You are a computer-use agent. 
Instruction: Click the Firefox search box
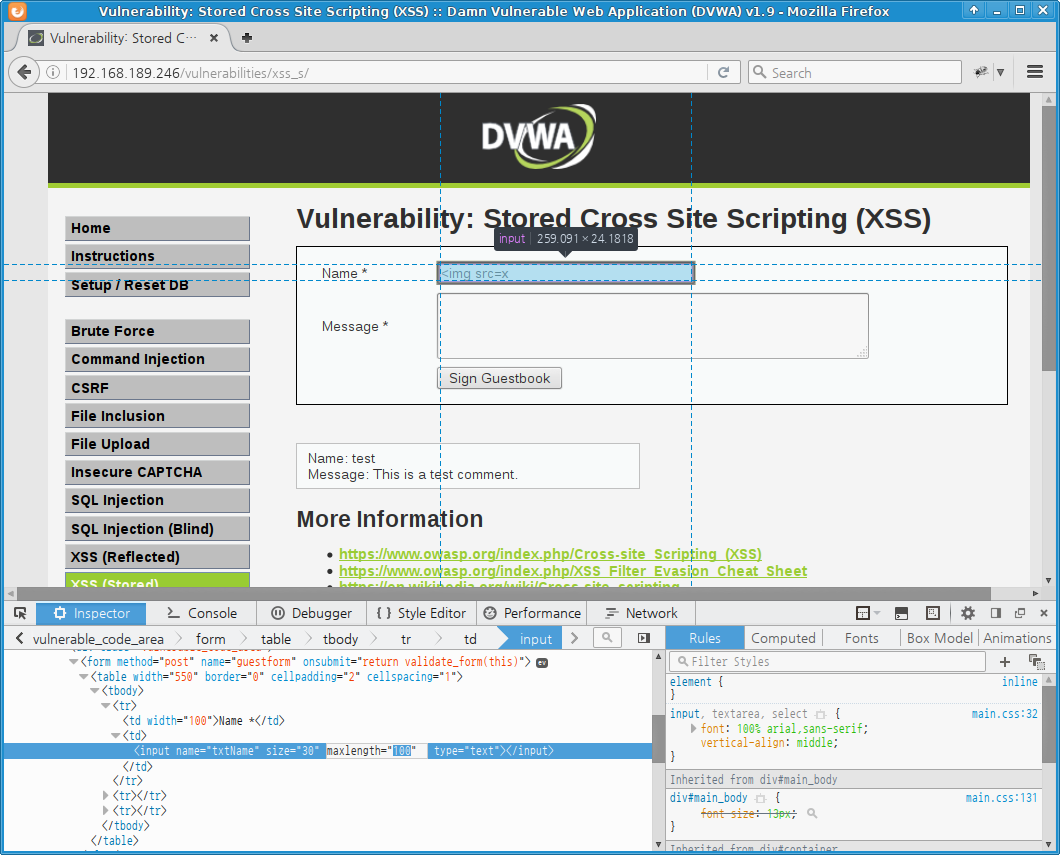(854, 72)
